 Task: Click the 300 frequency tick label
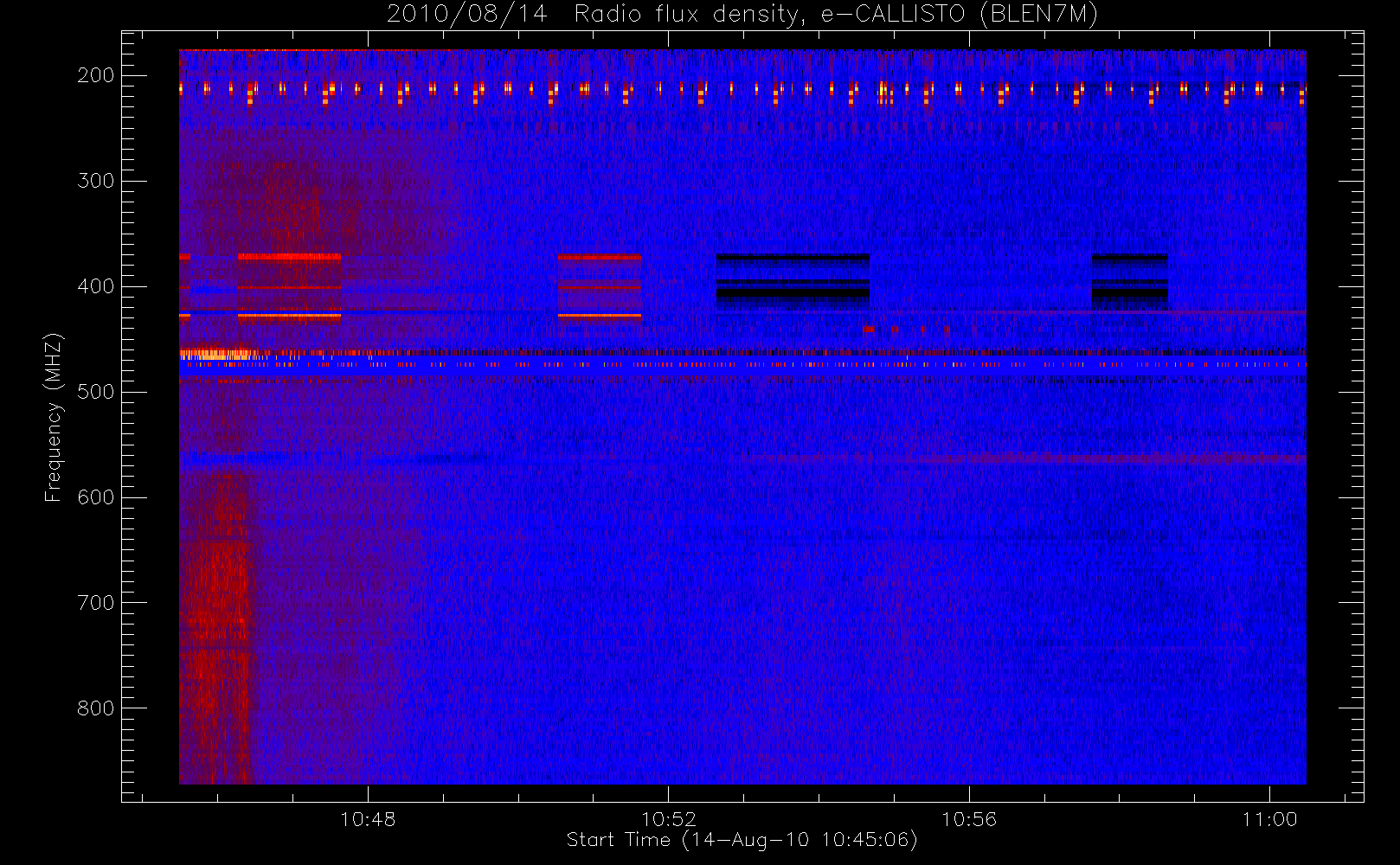pos(96,181)
